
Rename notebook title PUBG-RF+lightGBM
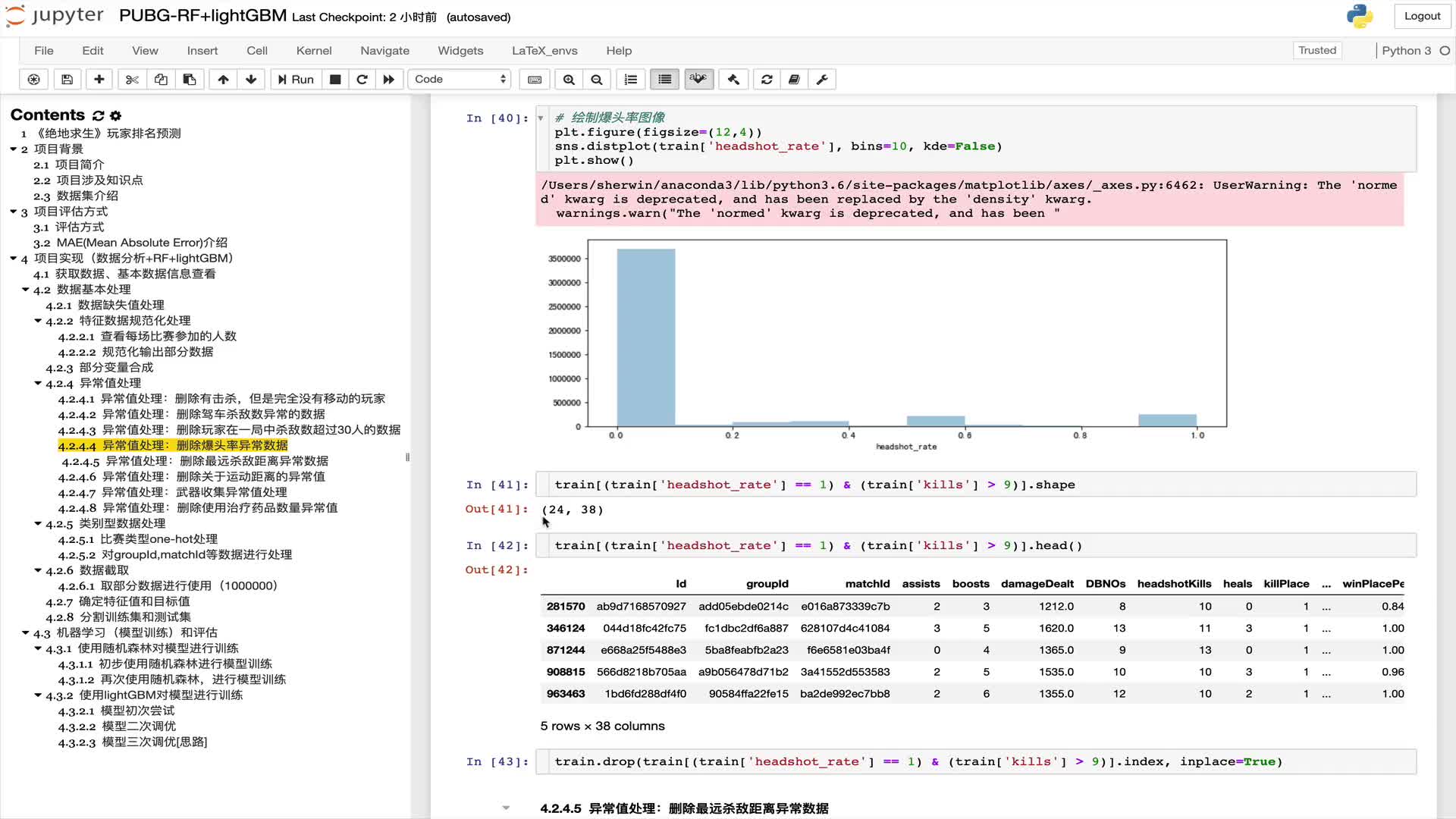click(x=202, y=16)
